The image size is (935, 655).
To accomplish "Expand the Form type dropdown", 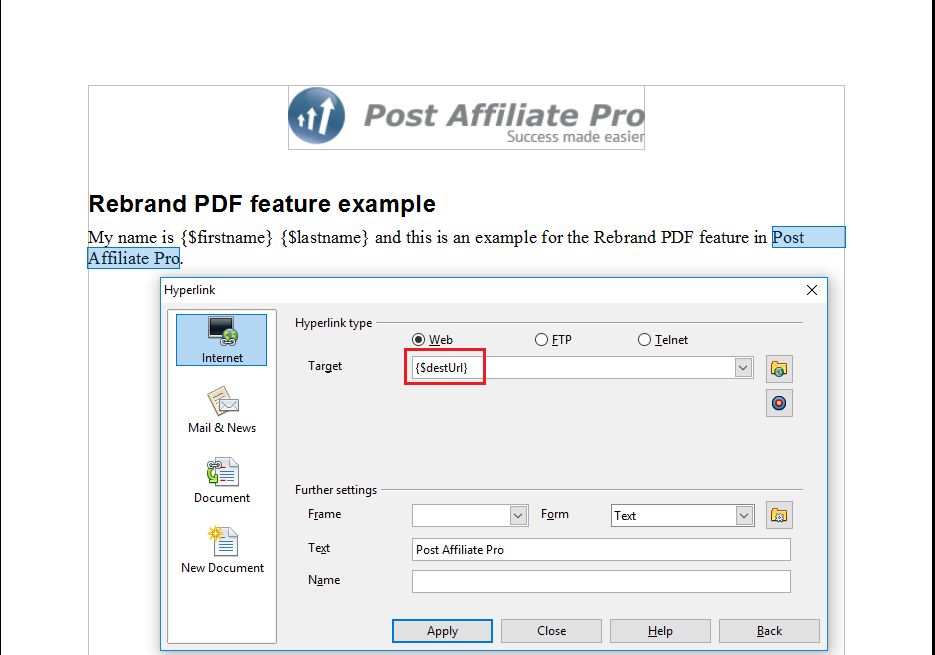I will click(x=744, y=516).
